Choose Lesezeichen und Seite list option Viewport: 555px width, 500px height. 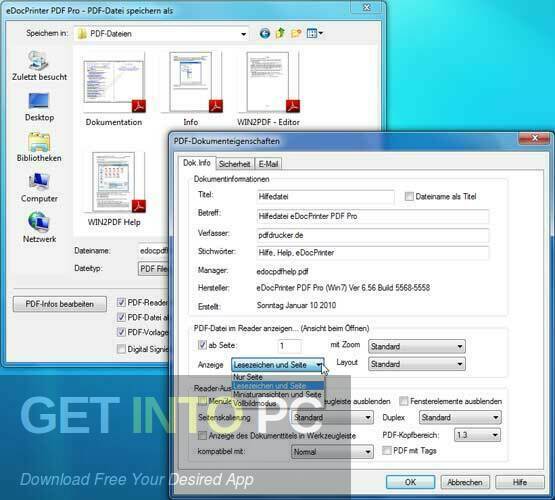(278, 386)
